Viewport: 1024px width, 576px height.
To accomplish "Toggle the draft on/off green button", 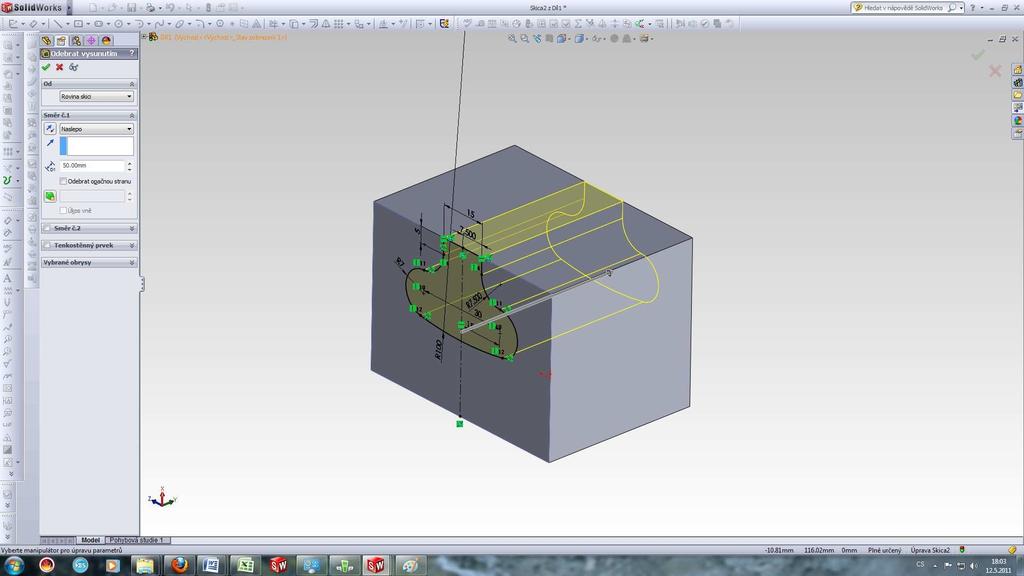I will 50,196.
